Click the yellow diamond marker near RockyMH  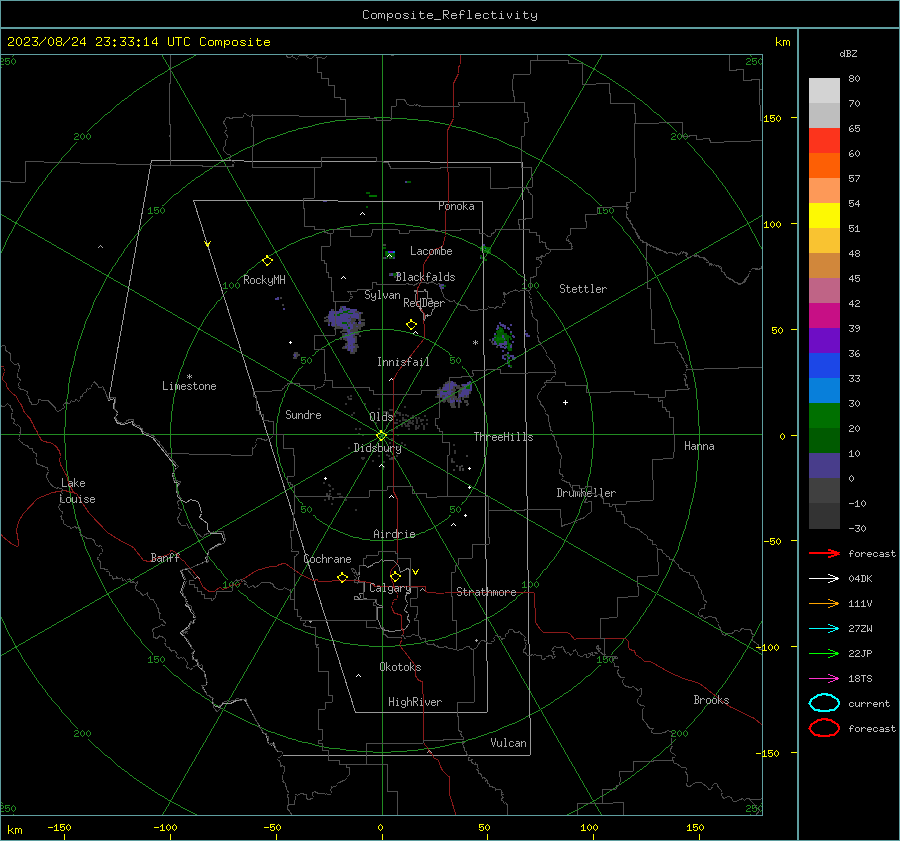(267, 261)
